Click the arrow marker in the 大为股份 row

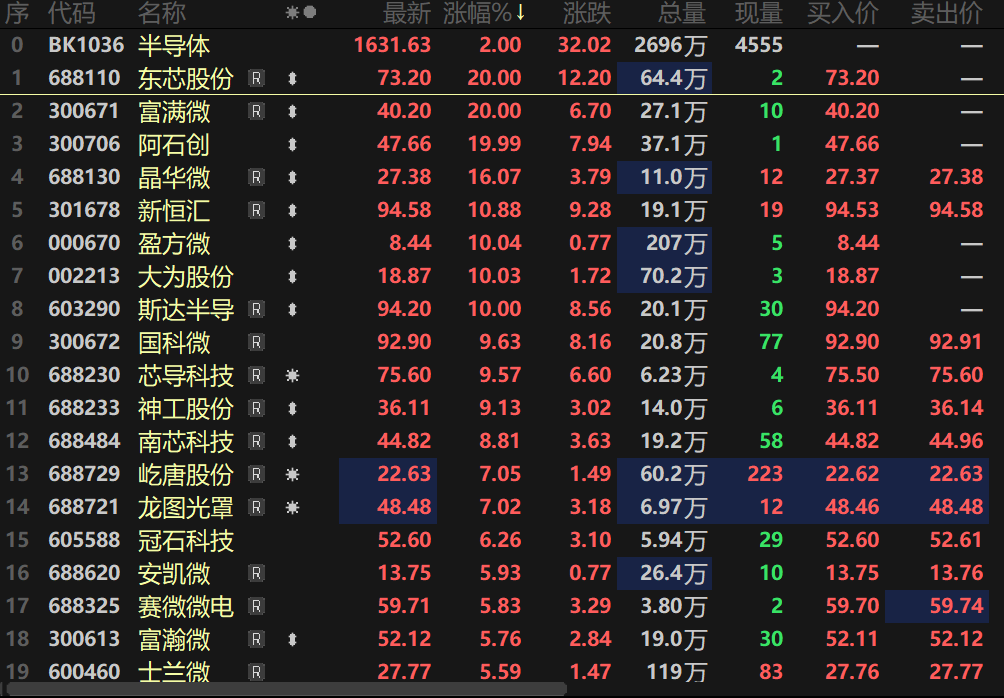coord(293,276)
